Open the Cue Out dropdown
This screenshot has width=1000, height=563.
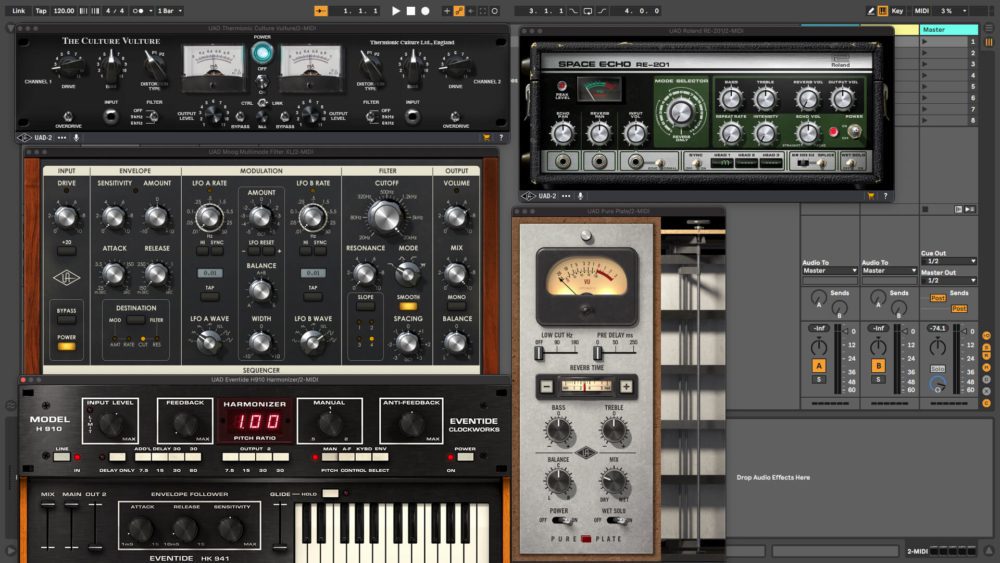click(x=948, y=261)
